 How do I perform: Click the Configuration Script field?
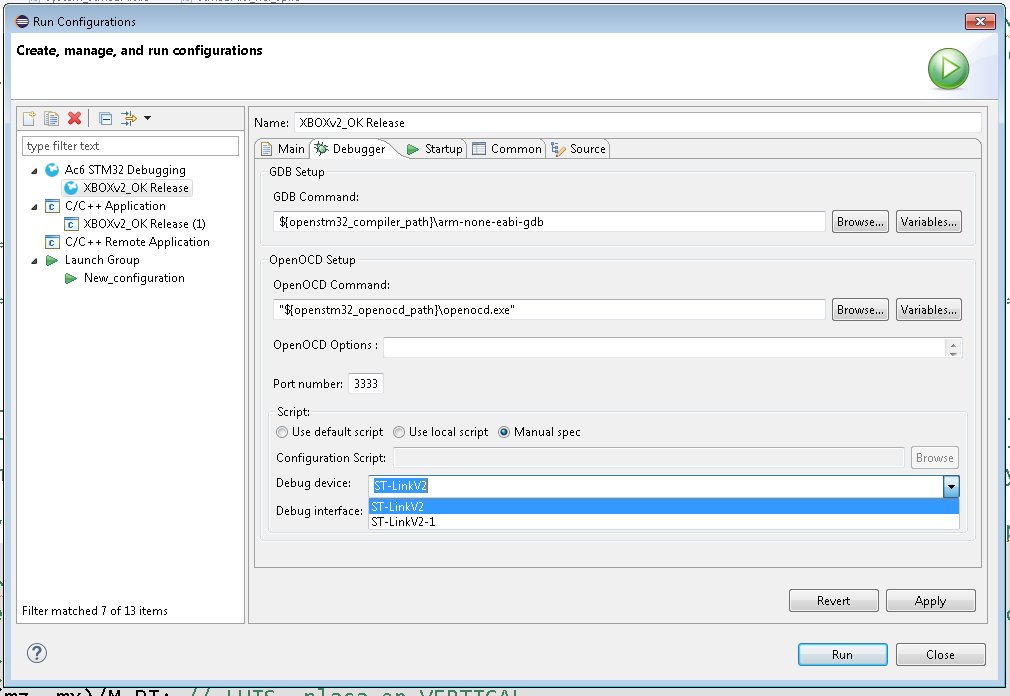[x=649, y=458]
